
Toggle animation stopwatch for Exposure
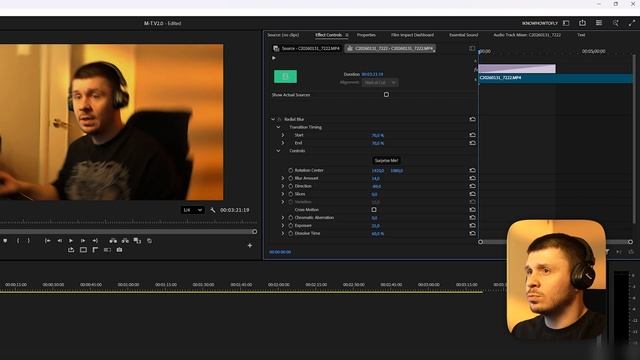[x=291, y=225]
